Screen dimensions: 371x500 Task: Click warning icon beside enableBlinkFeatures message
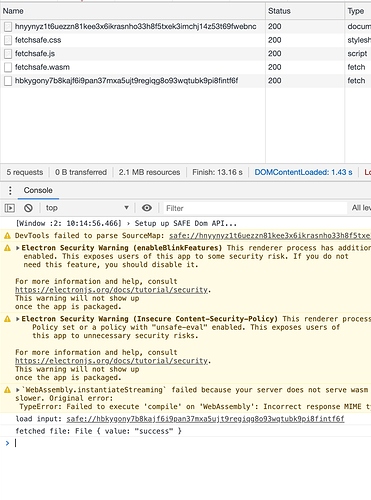7,248
